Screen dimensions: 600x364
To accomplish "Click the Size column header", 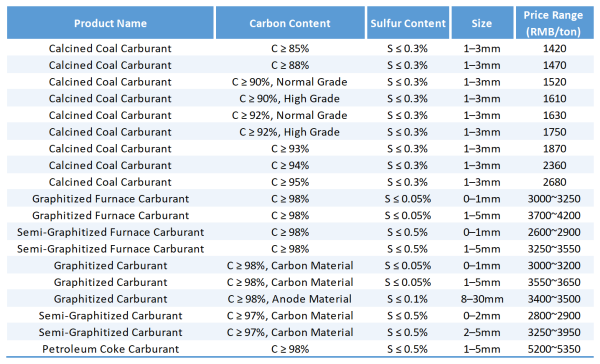I will [482, 23].
